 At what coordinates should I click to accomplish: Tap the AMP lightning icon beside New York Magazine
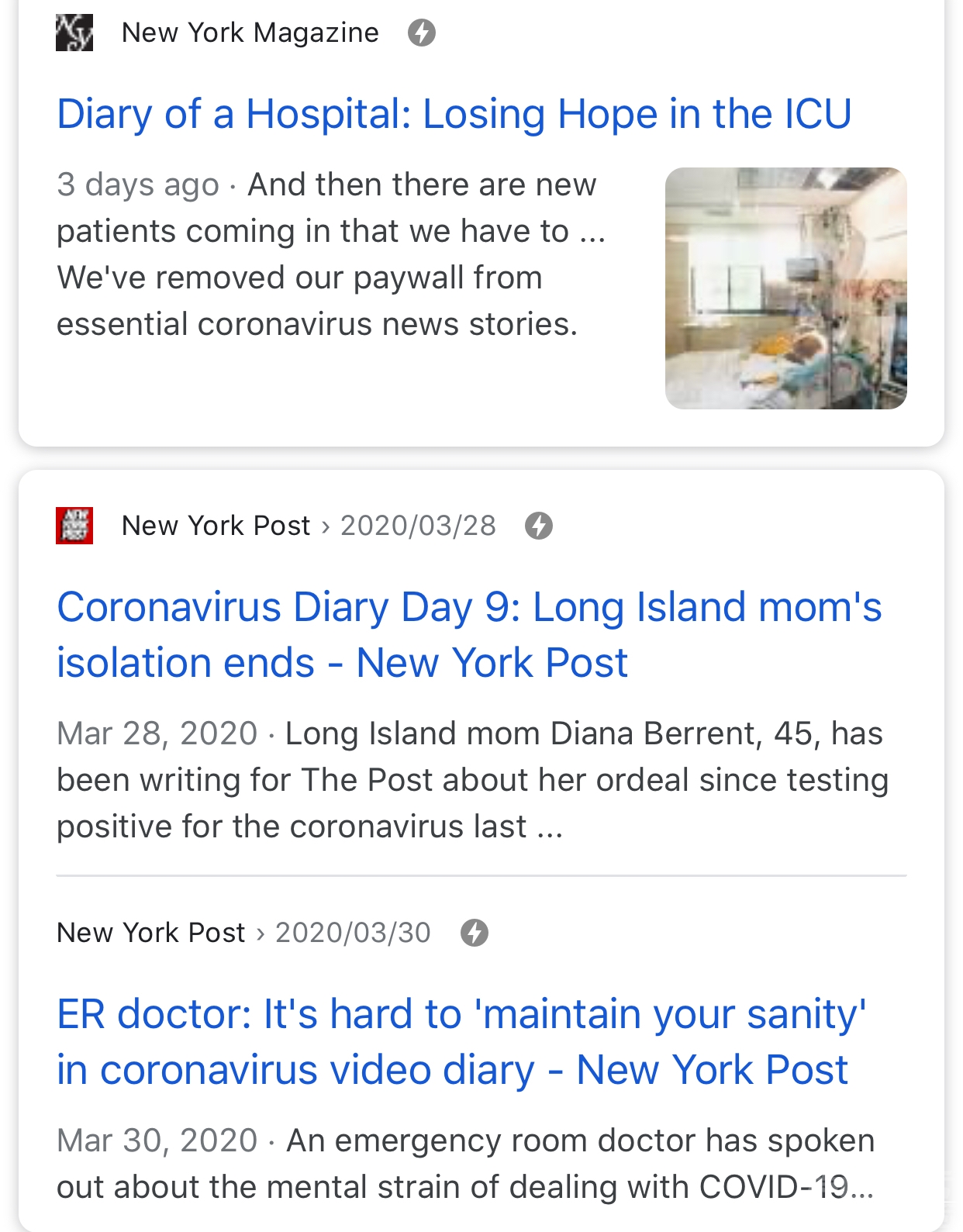(422, 33)
